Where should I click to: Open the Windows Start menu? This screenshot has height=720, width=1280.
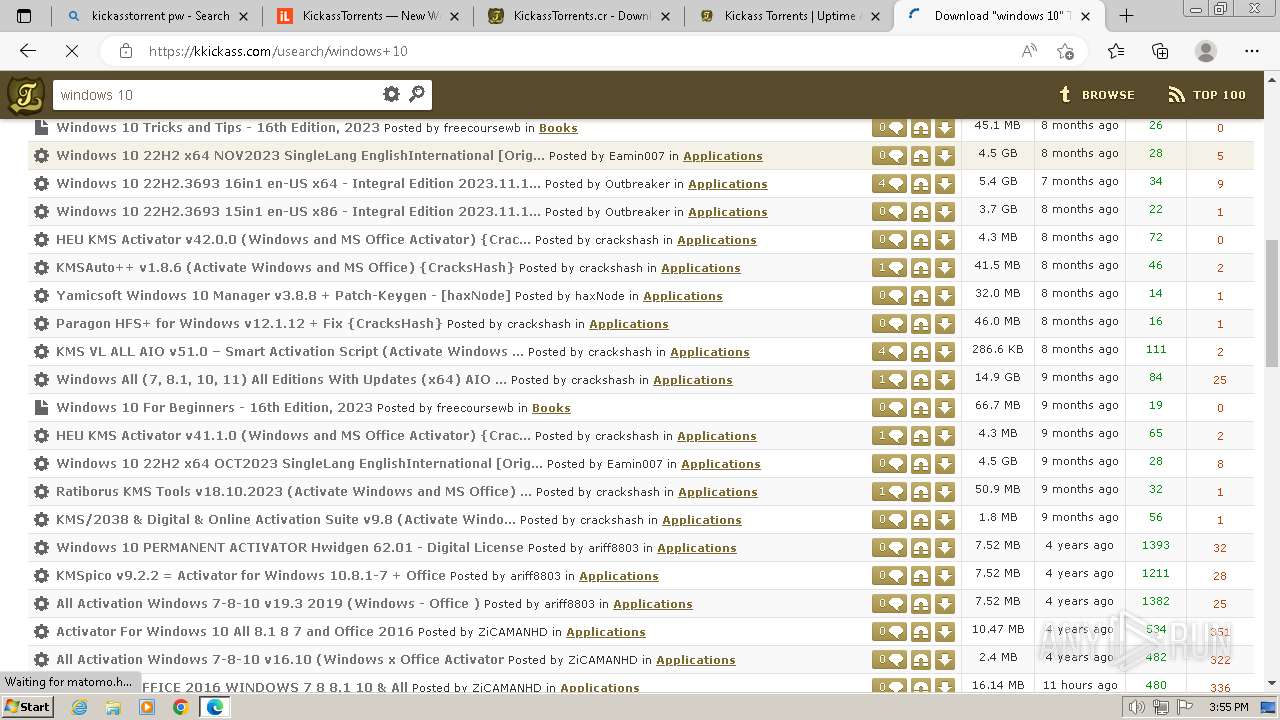click(x=27, y=706)
